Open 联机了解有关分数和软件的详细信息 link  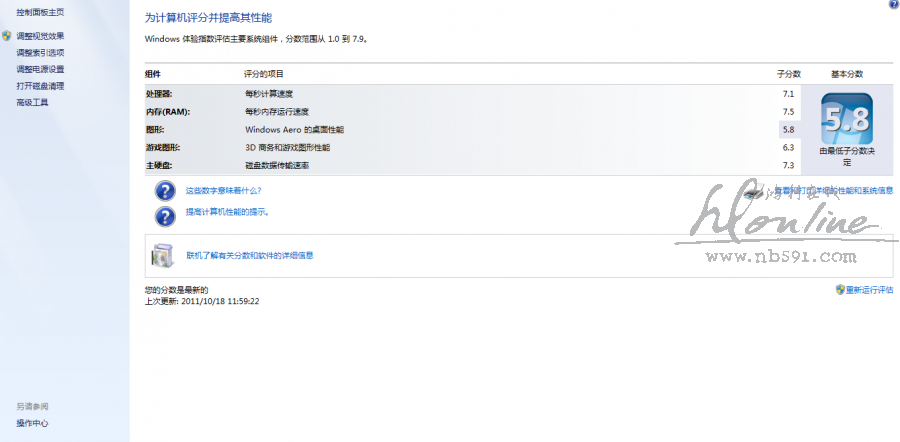click(x=250, y=255)
